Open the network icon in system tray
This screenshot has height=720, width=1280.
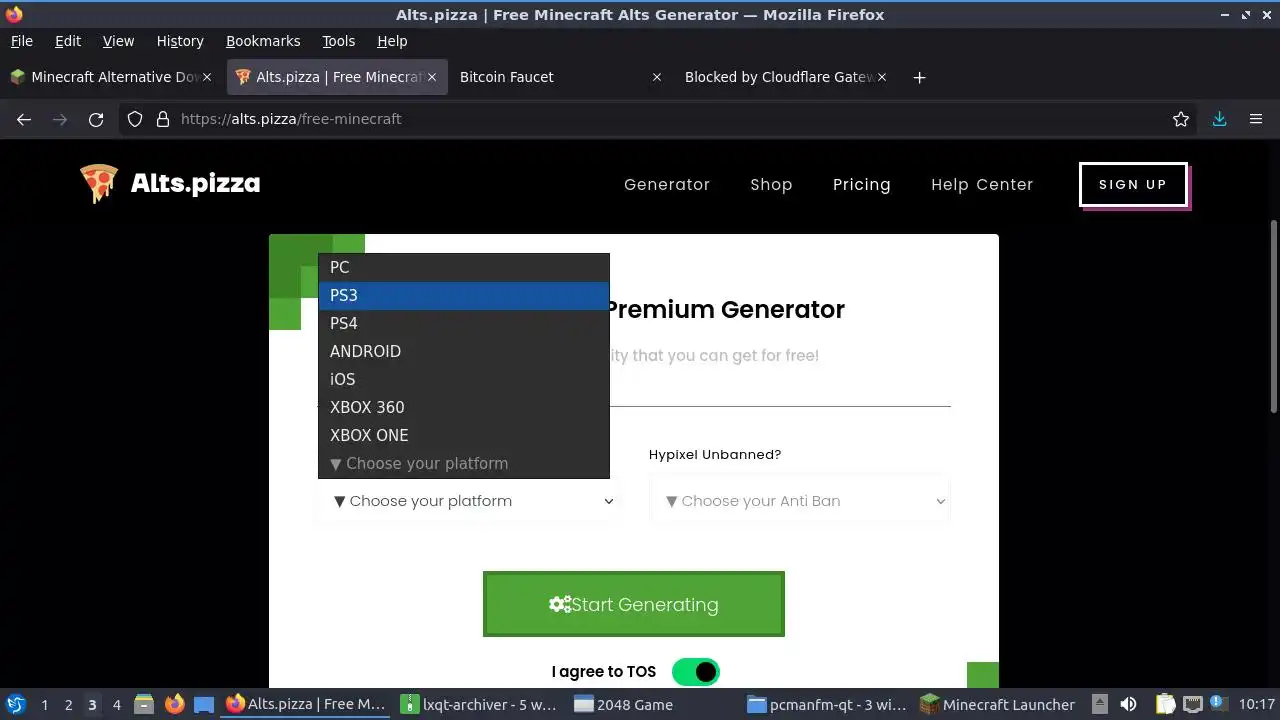click(x=1192, y=704)
